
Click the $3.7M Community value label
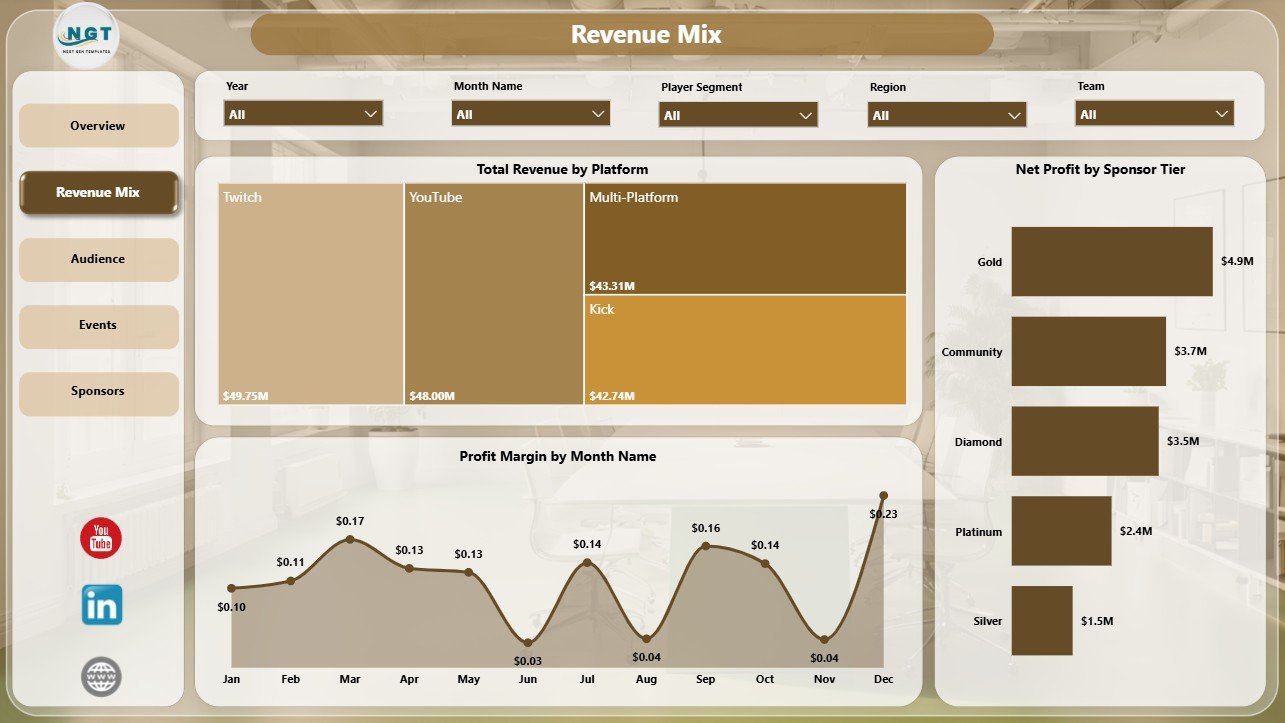1190,351
